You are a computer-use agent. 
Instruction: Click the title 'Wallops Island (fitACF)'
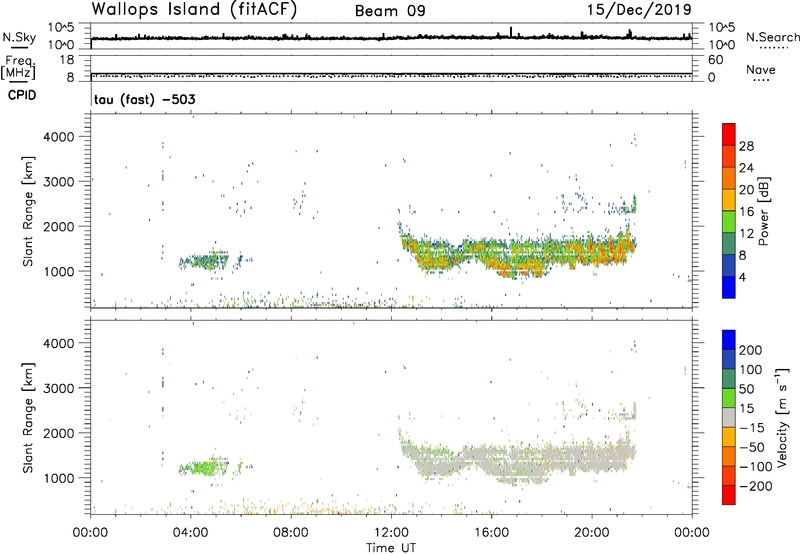point(194,10)
